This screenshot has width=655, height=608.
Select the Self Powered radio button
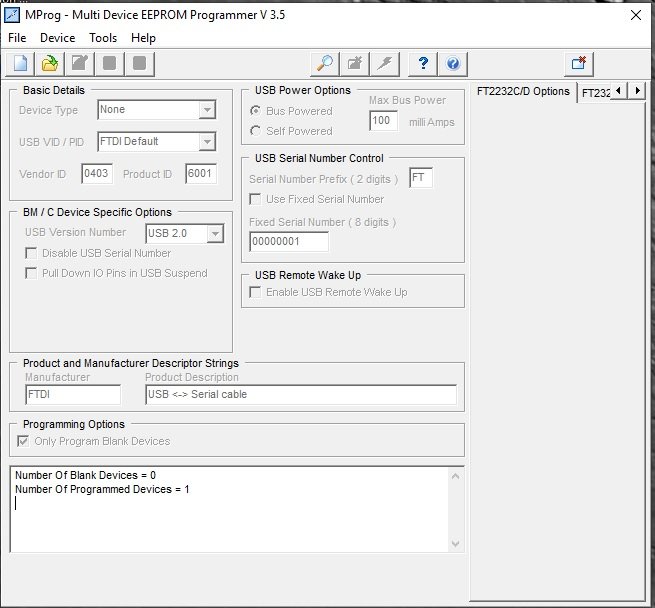click(x=255, y=131)
